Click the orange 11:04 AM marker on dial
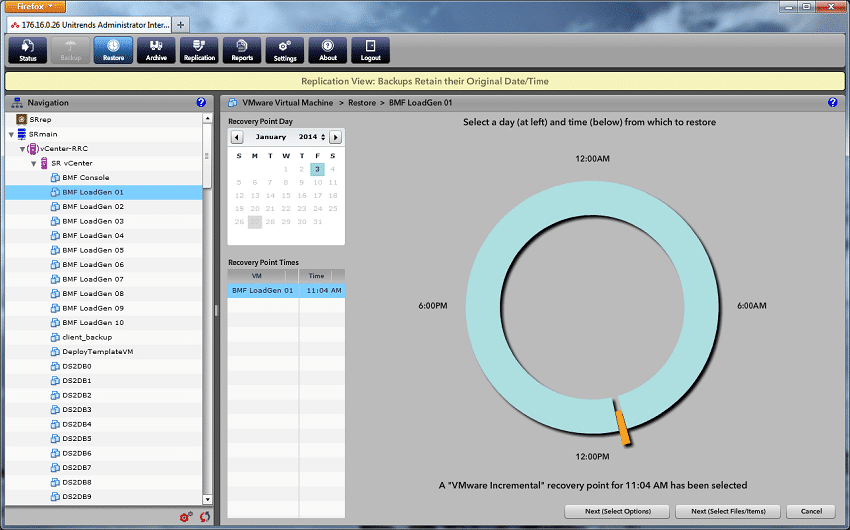850x530 pixels. [x=623, y=428]
